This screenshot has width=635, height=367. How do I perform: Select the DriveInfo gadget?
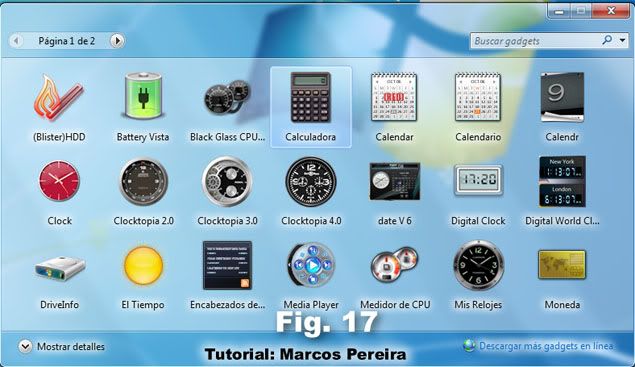60,268
